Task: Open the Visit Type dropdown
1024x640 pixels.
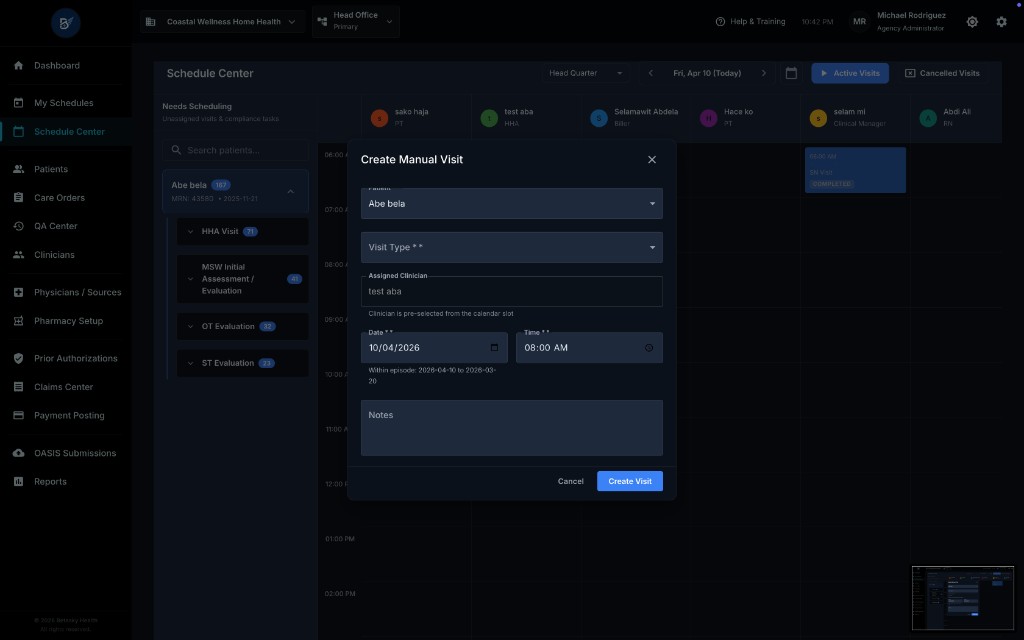Action: coord(511,248)
